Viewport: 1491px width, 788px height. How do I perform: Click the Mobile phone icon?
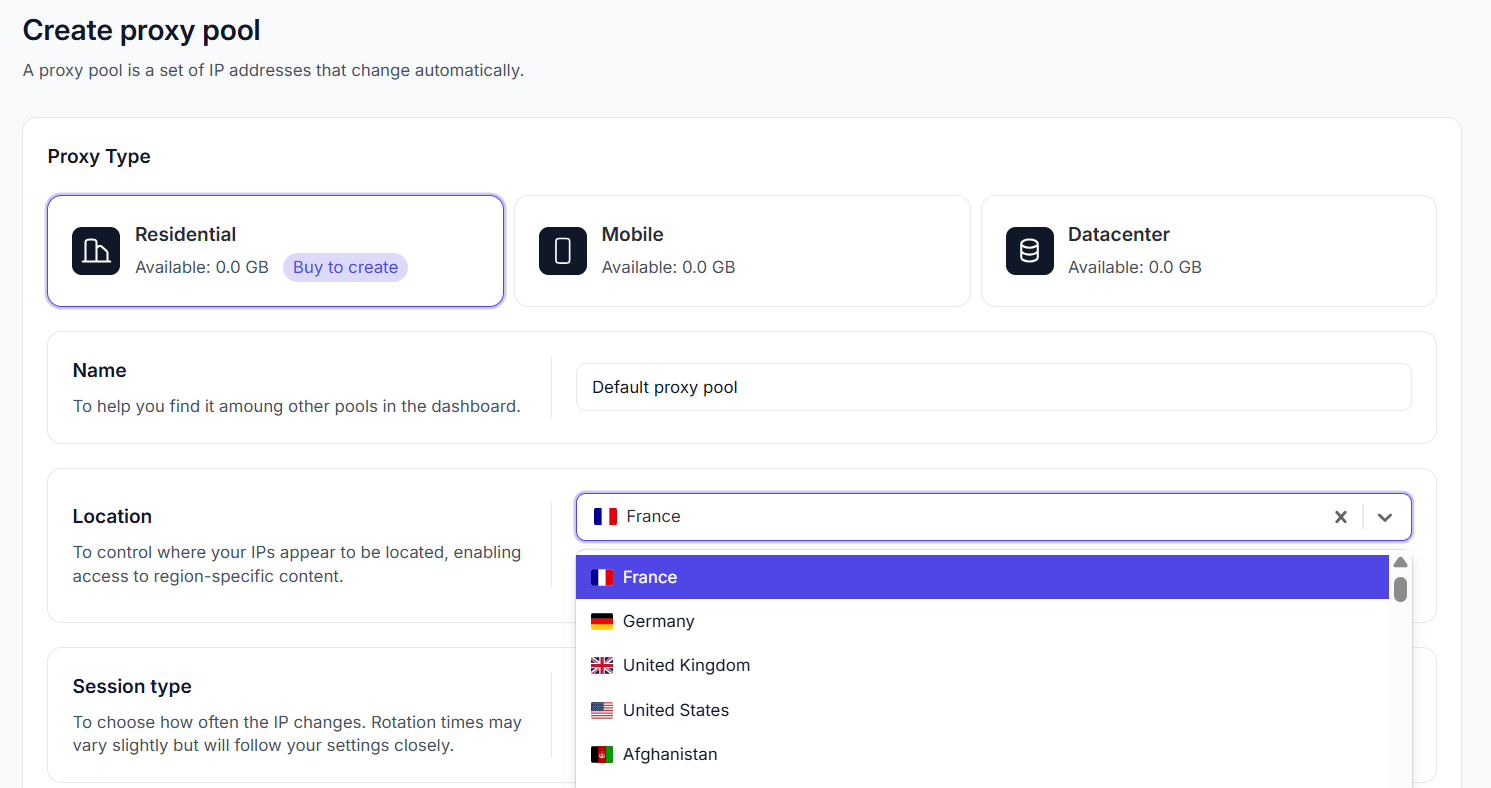coord(563,251)
